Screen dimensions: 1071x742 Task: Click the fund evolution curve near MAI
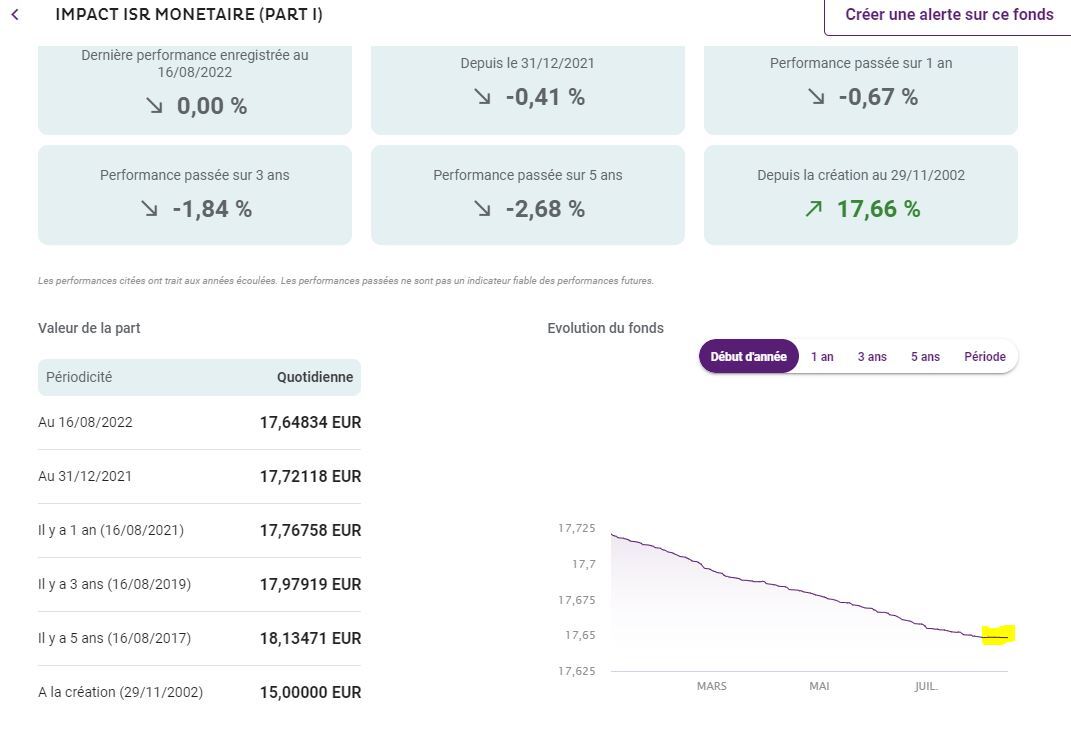pos(820,594)
